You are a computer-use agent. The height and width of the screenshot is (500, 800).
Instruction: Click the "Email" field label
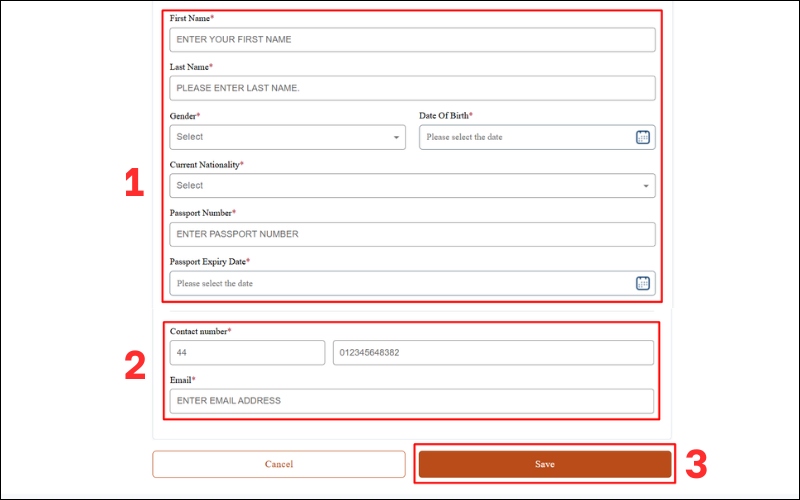click(x=181, y=380)
